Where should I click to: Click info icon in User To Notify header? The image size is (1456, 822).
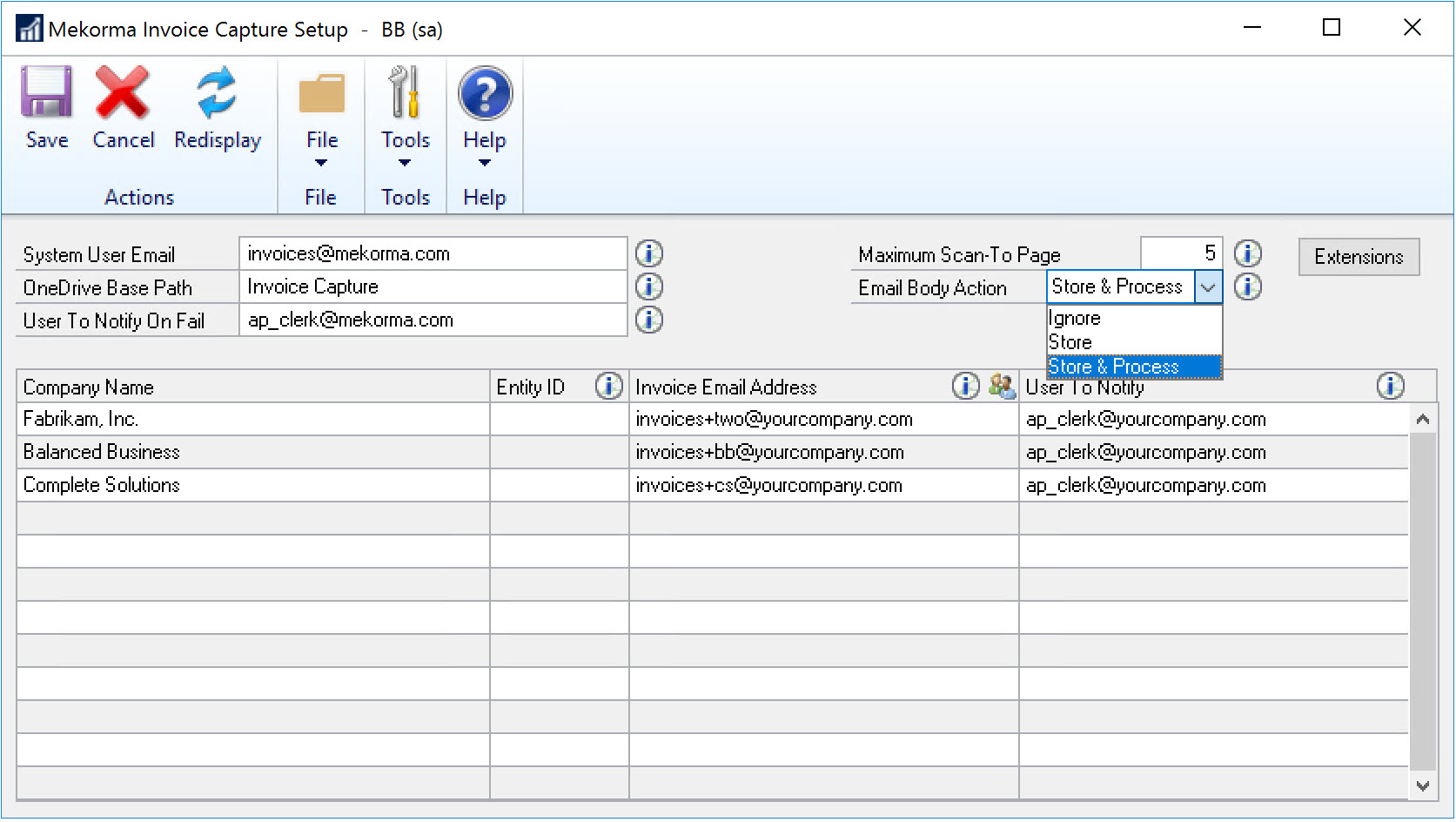1390,386
